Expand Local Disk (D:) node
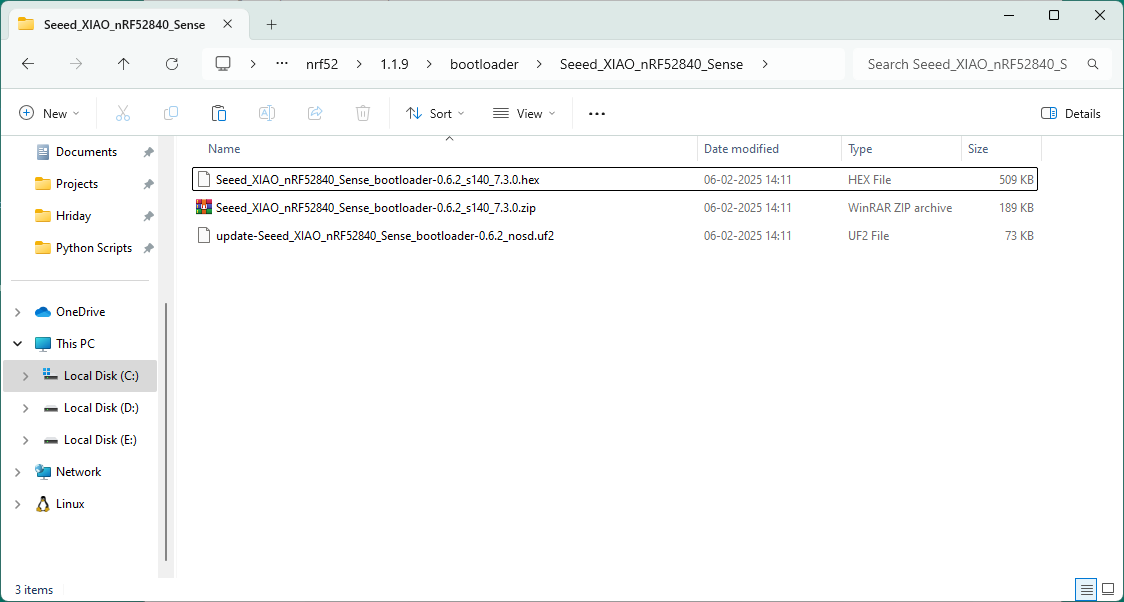 coord(26,408)
